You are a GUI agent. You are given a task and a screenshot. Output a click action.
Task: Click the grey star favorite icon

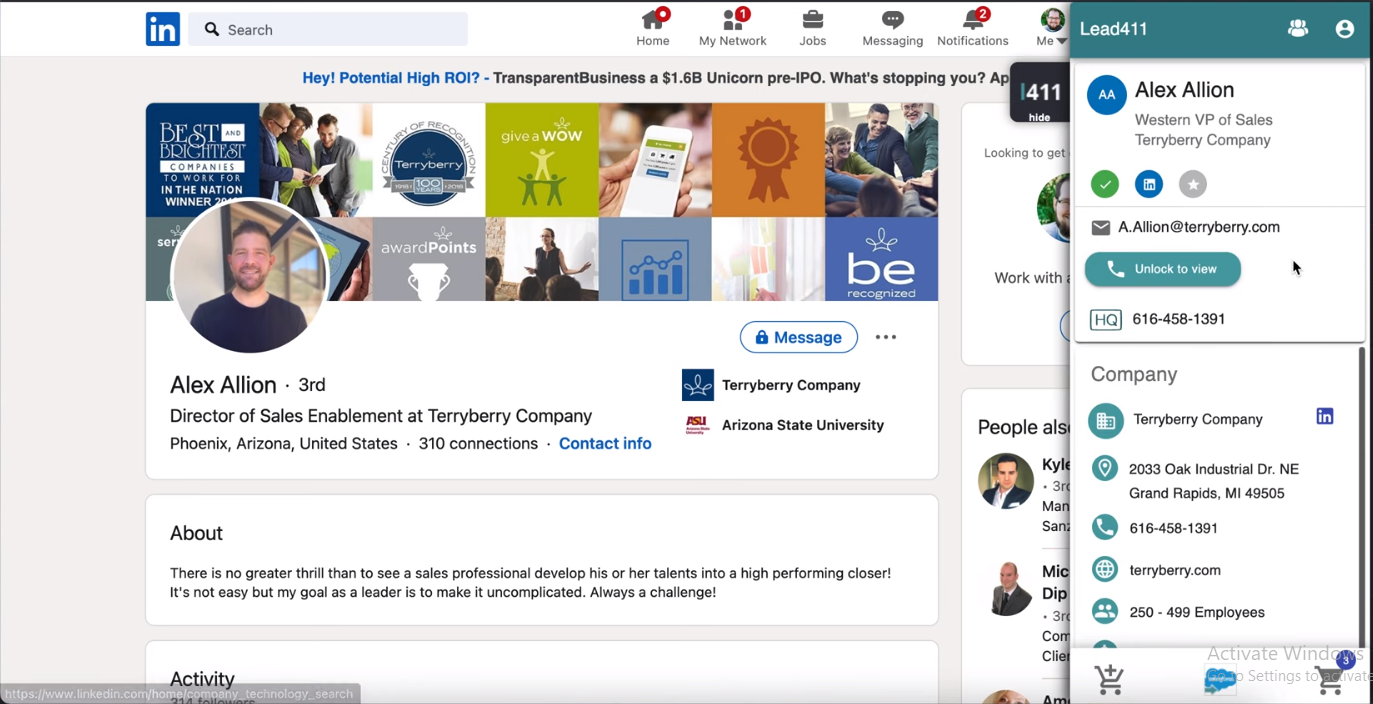pyautogui.click(x=1193, y=184)
